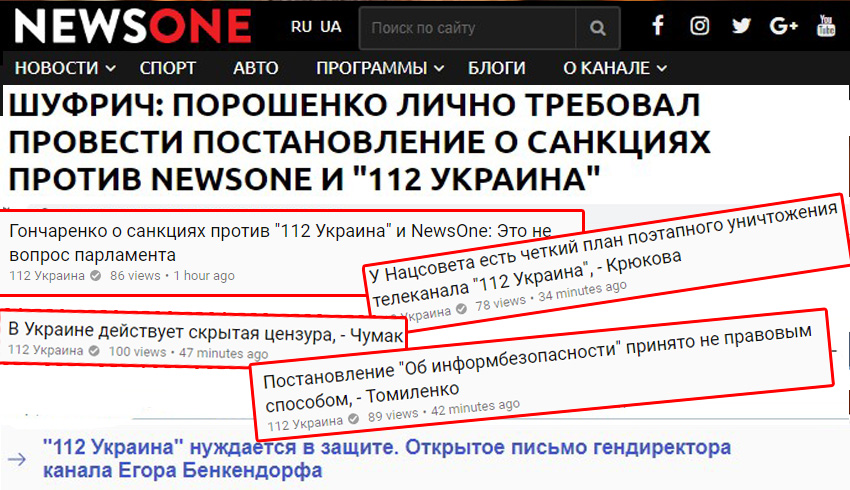Go to the АВТО section
This screenshot has width=850, height=490.
256,69
